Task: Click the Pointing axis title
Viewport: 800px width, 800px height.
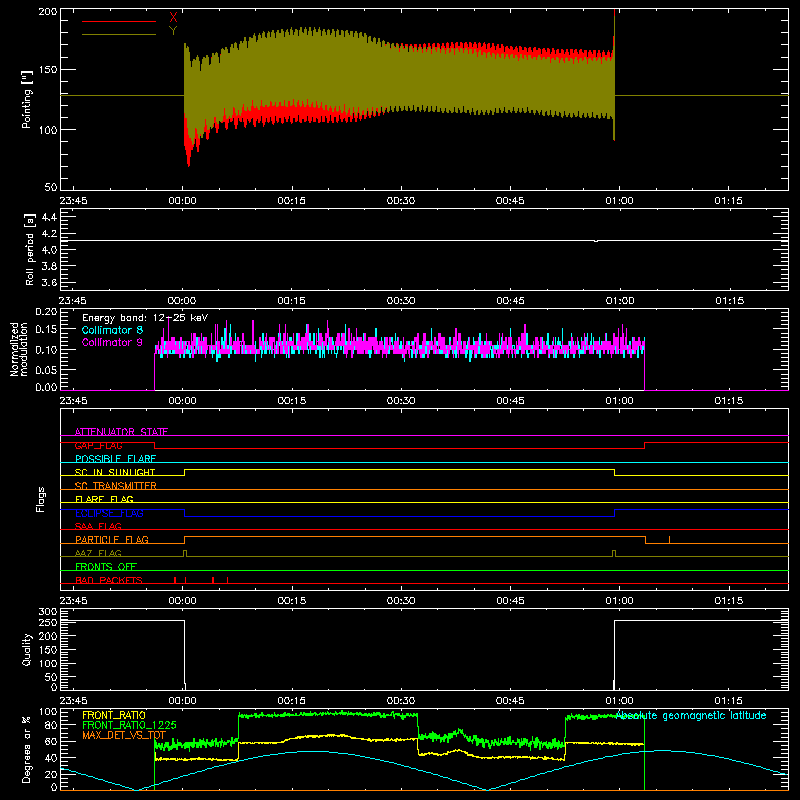Action: click(27, 99)
